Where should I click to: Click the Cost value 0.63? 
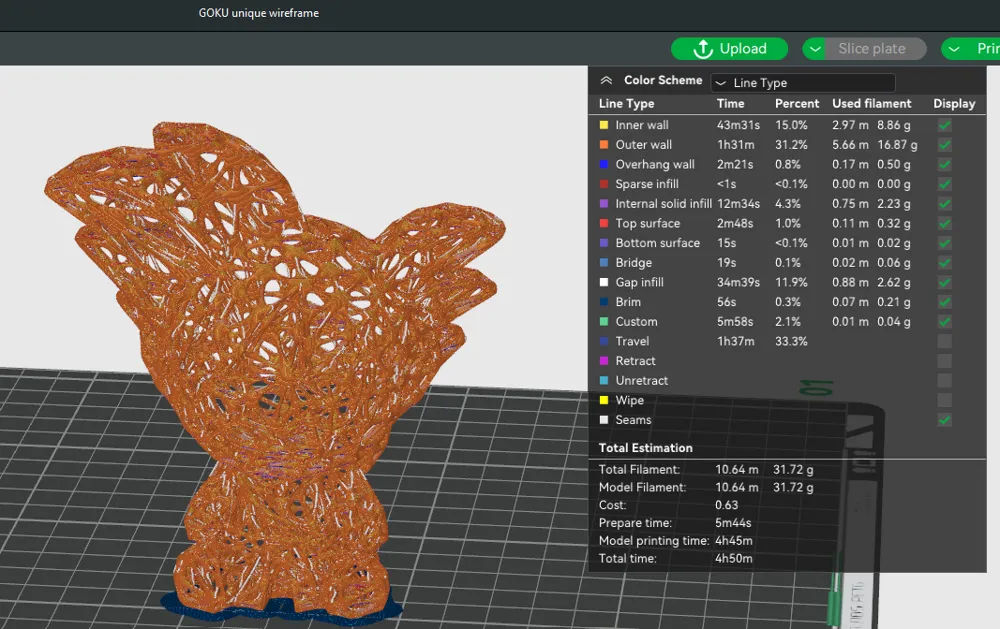pyautogui.click(x=726, y=505)
